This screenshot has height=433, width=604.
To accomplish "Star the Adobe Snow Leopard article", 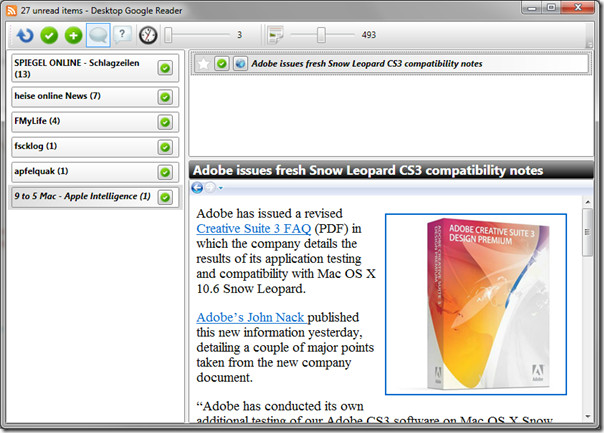I will point(203,63).
